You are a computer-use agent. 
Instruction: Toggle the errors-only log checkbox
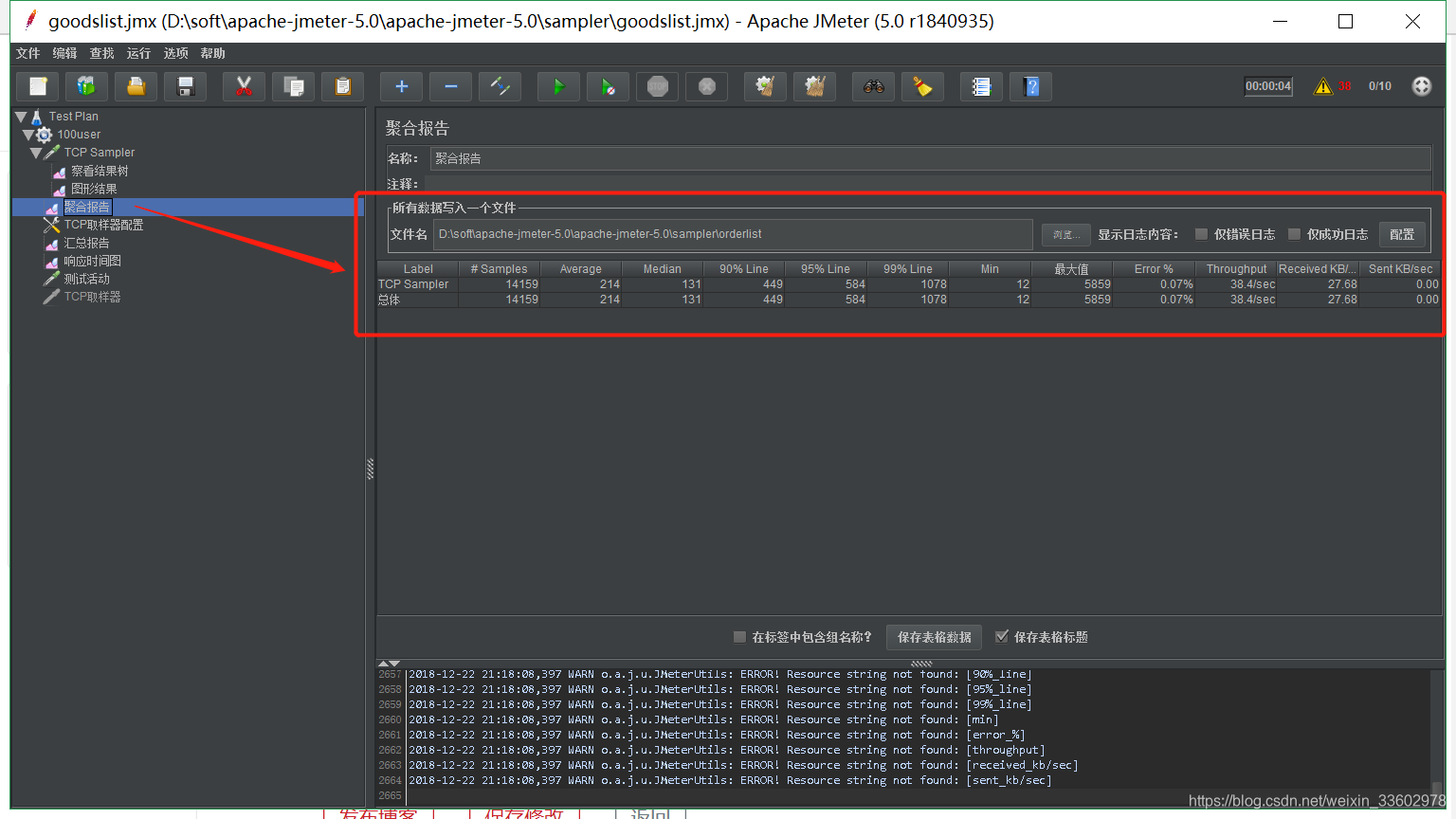coord(1201,234)
